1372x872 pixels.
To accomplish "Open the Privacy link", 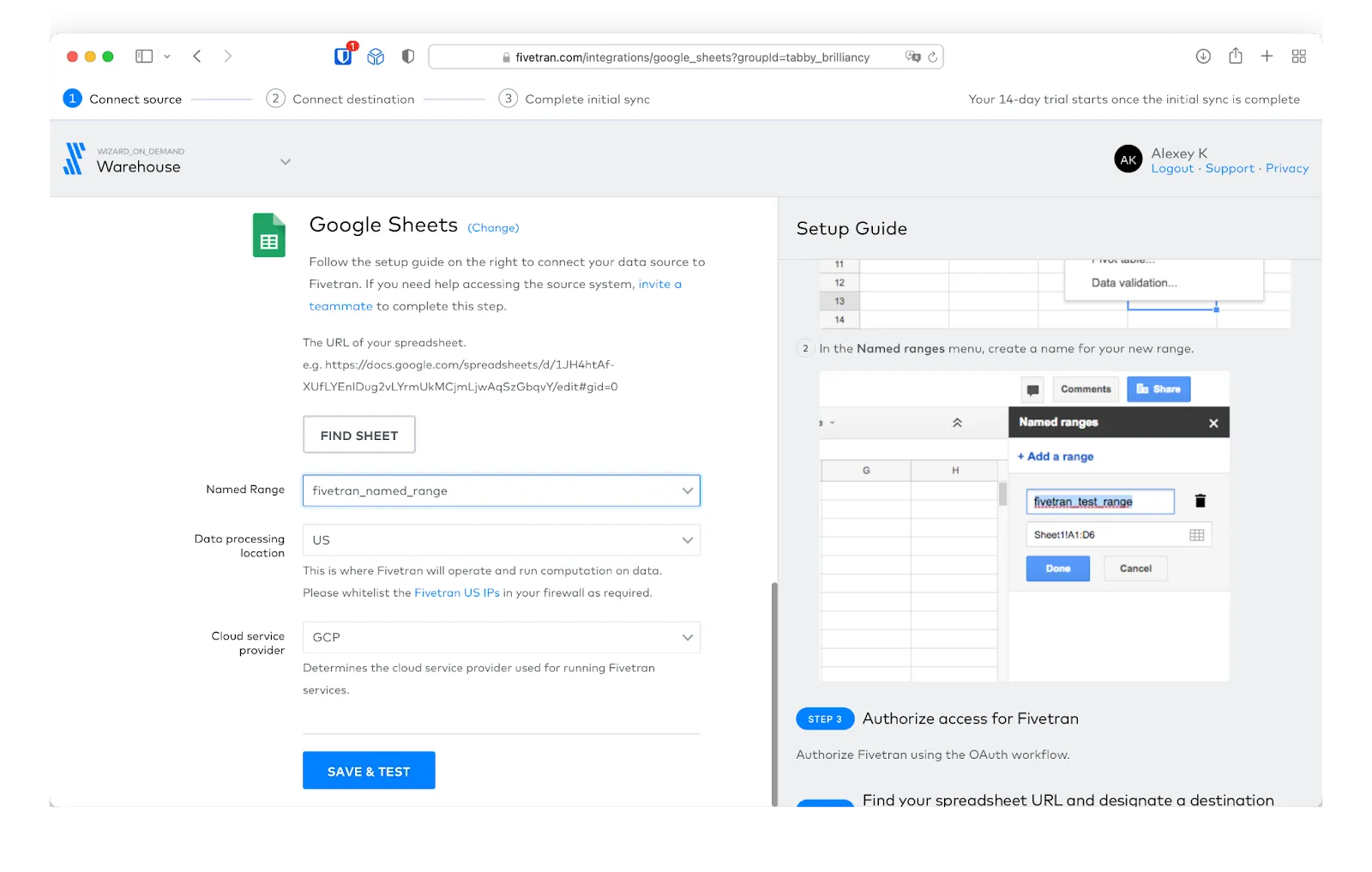I will click(x=1287, y=169).
